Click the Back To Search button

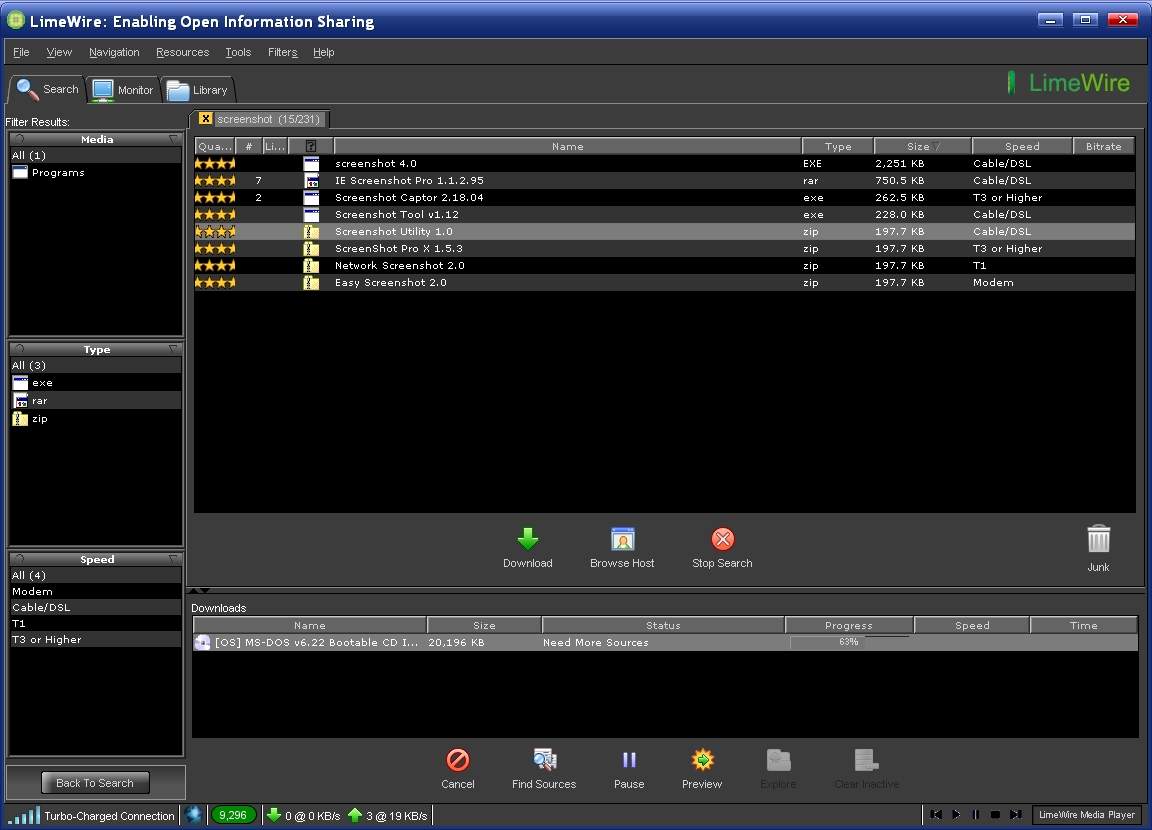click(x=95, y=783)
